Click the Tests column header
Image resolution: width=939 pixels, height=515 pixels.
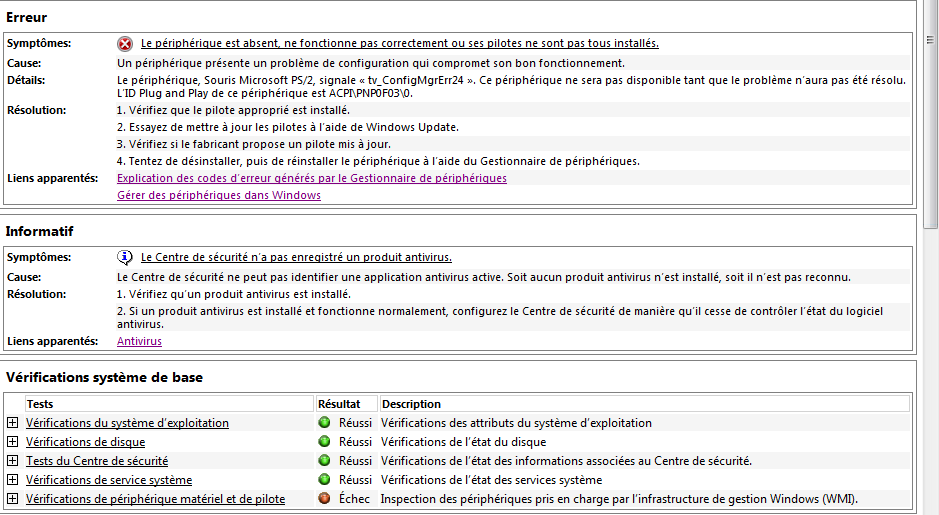[169, 404]
